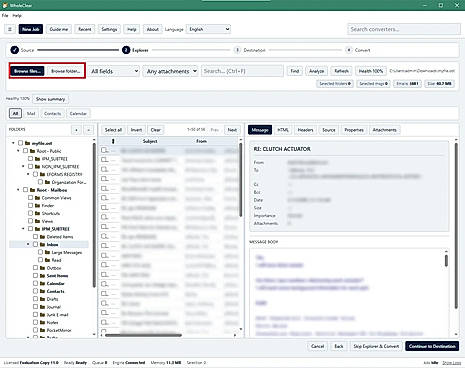Collapse the NON_IPM_SUBTREE node arrow
The height and width of the screenshot is (368, 465).
[23, 166]
